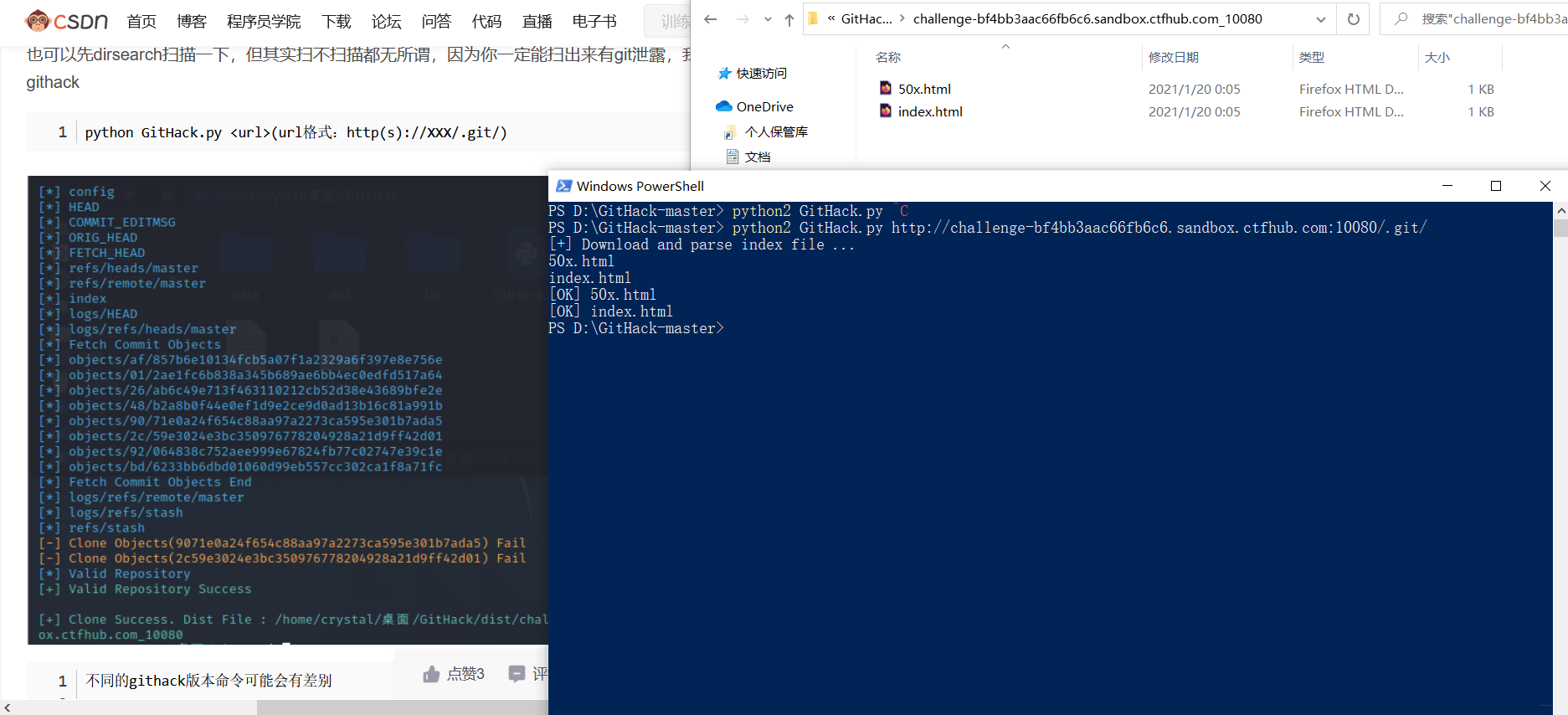The image size is (1568, 715).
Task: Sort files by 大小 column
Action: [1437, 57]
